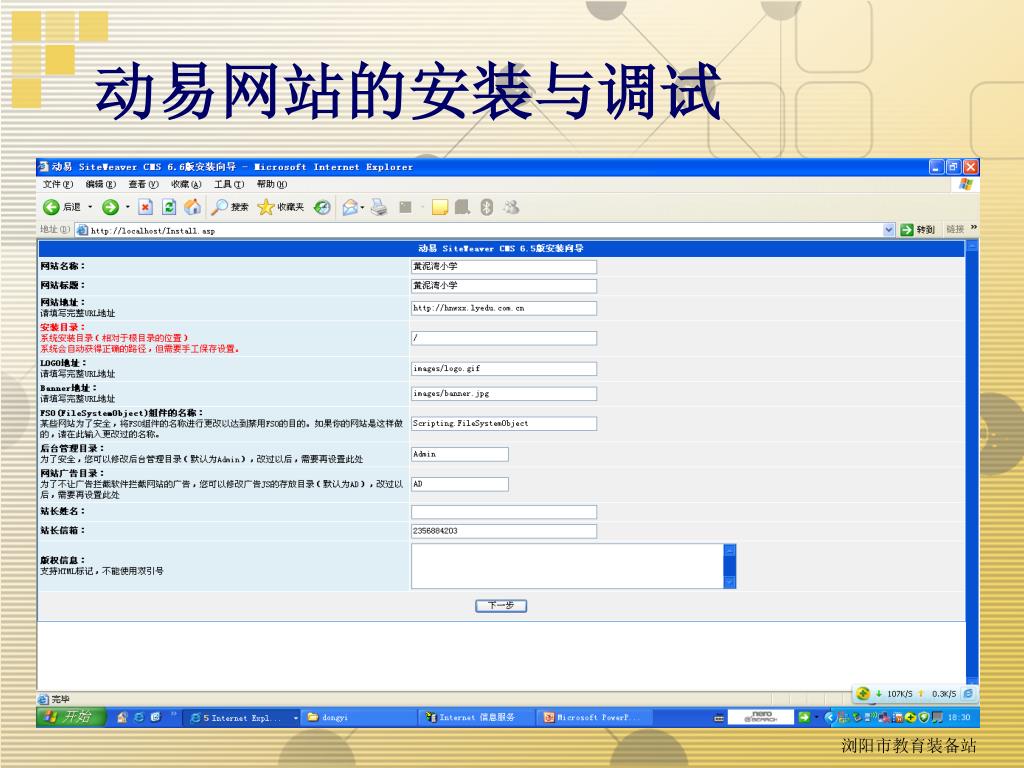1024x768 pixels.
Task: Click the Refresh page icon
Action: 169,207
